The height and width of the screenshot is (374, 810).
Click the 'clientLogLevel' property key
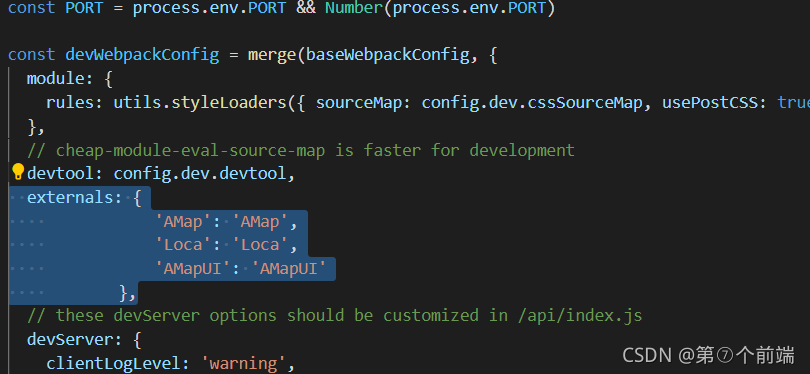coord(113,364)
